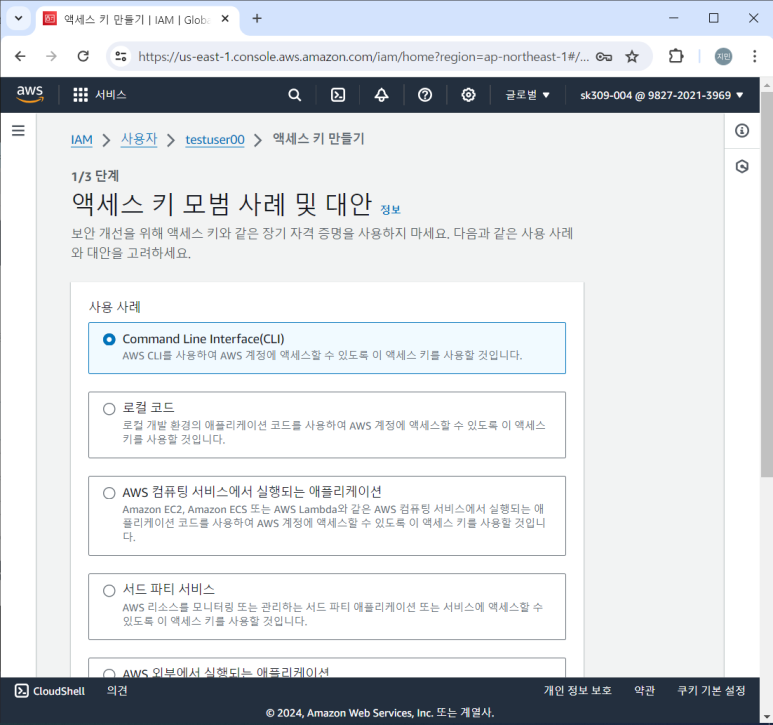The width and height of the screenshot is (773, 725).
Task: Open the 서비스 services grid menu
Action: point(100,95)
